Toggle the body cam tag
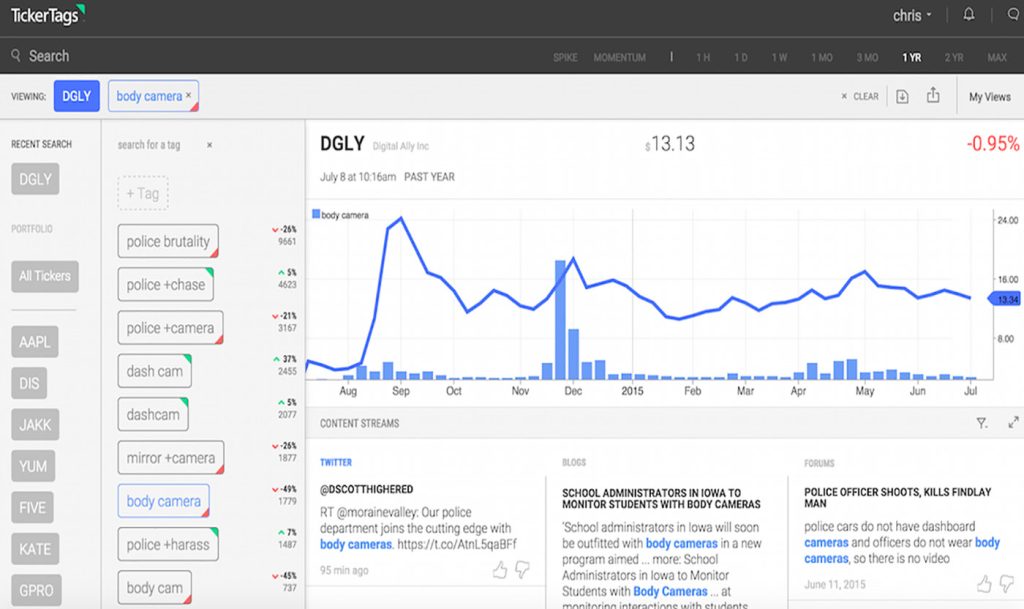This screenshot has width=1024, height=609. tap(155, 587)
